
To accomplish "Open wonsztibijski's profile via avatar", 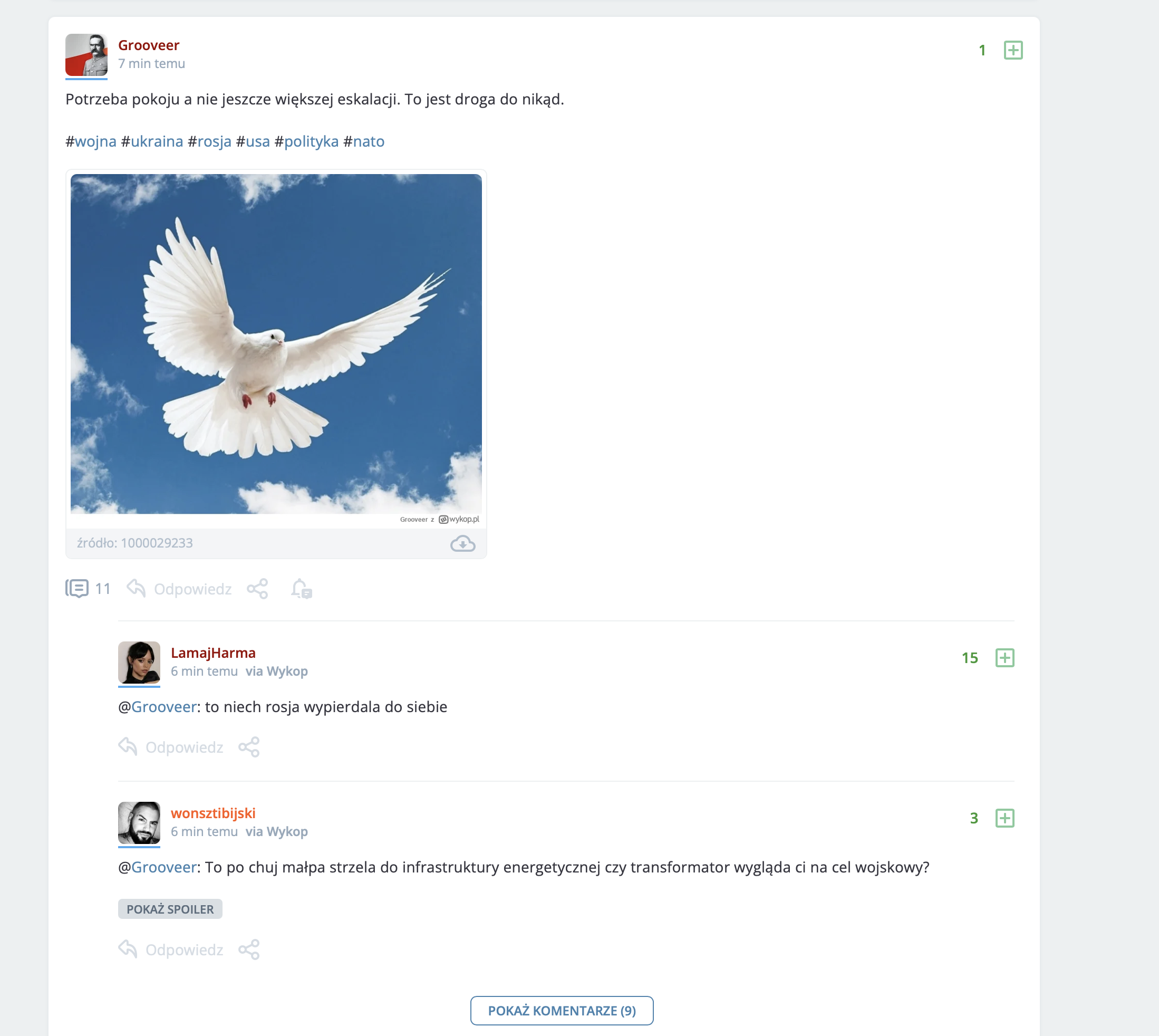I will [x=139, y=823].
